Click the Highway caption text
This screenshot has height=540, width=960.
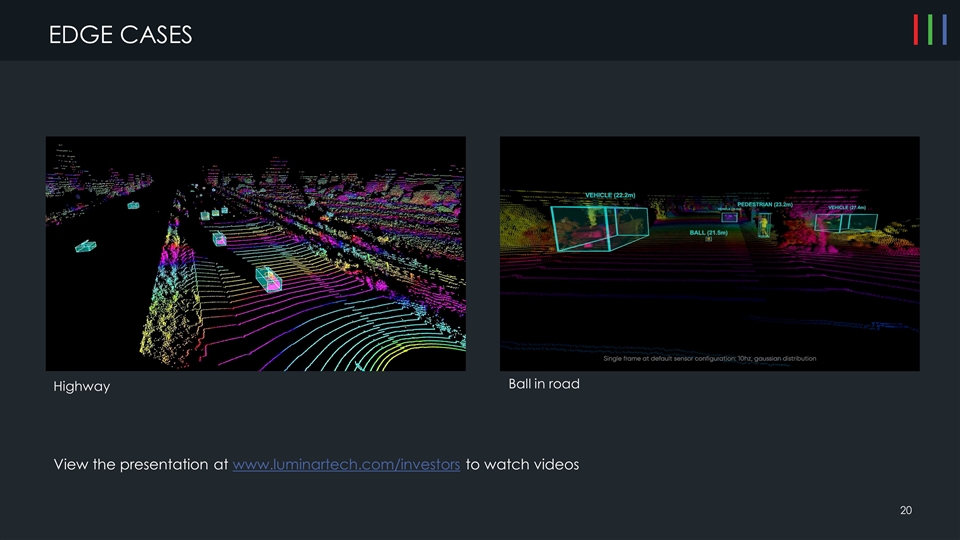click(81, 386)
